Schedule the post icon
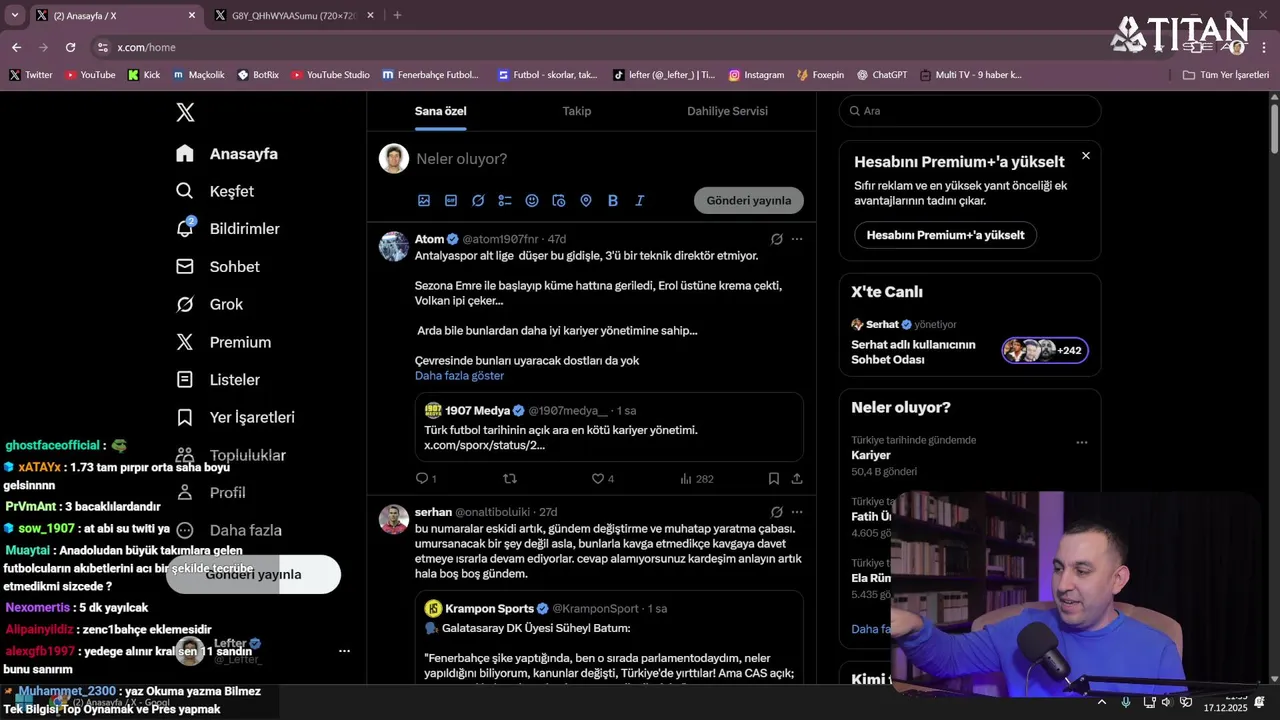Viewport: 1280px width, 720px height. (559, 200)
